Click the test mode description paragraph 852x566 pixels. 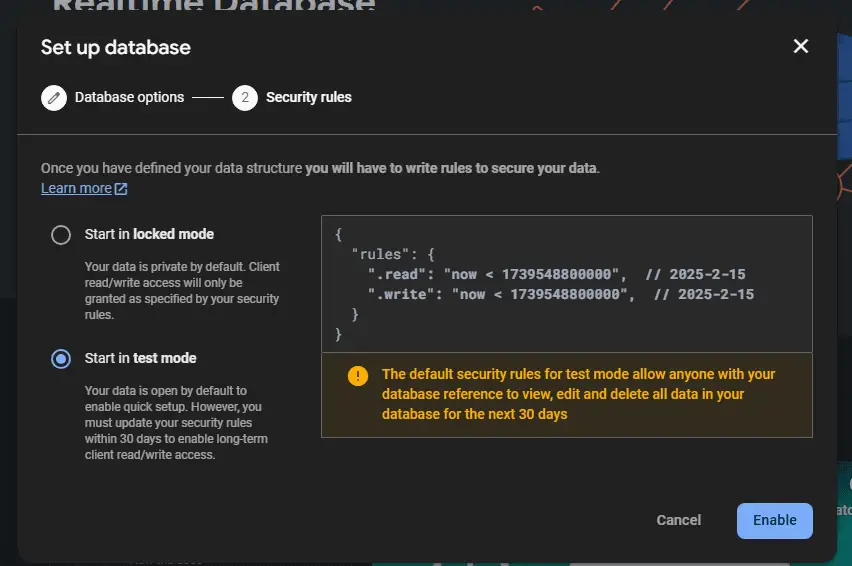point(176,423)
